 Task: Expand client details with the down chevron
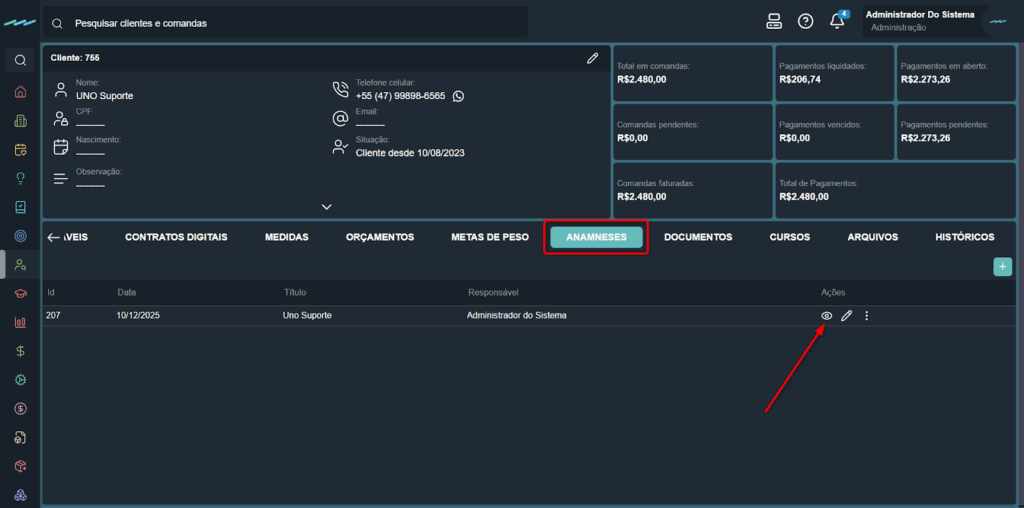click(326, 207)
